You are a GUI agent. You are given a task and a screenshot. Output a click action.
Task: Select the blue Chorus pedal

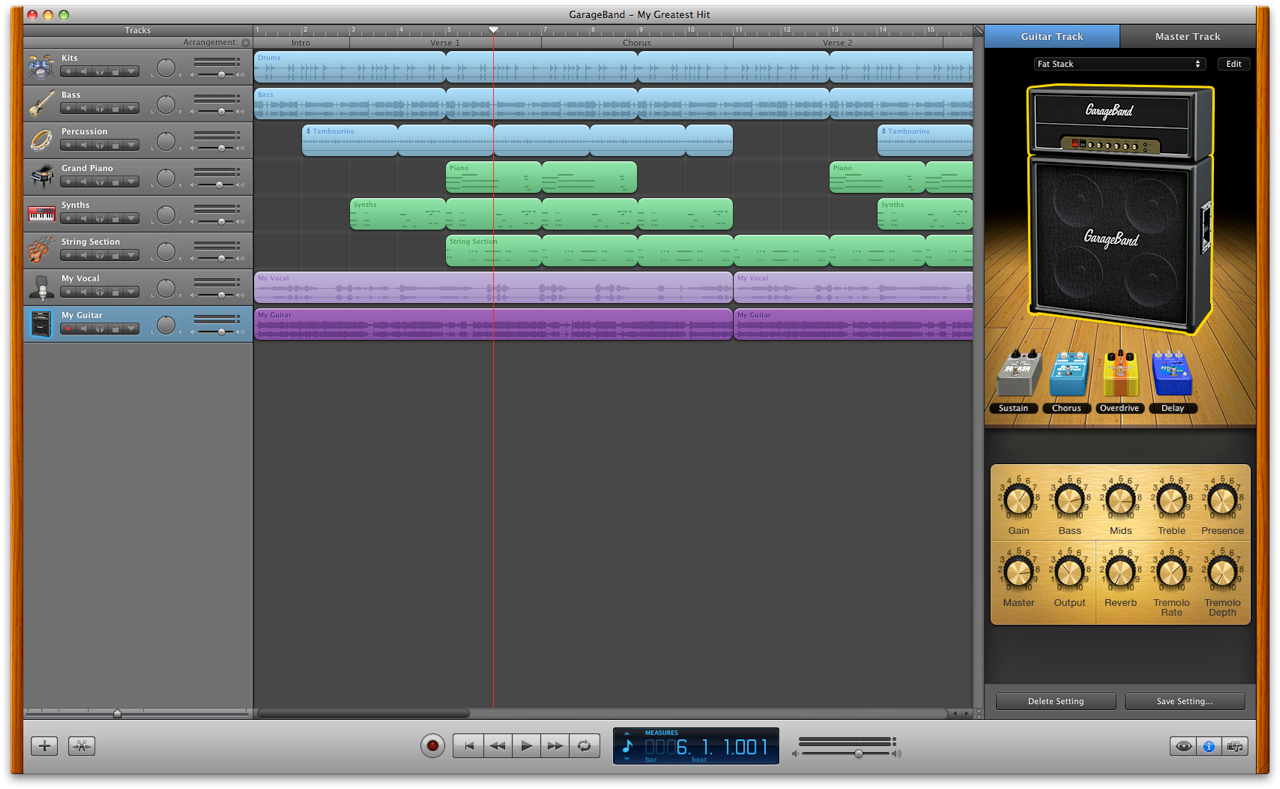point(1069,375)
